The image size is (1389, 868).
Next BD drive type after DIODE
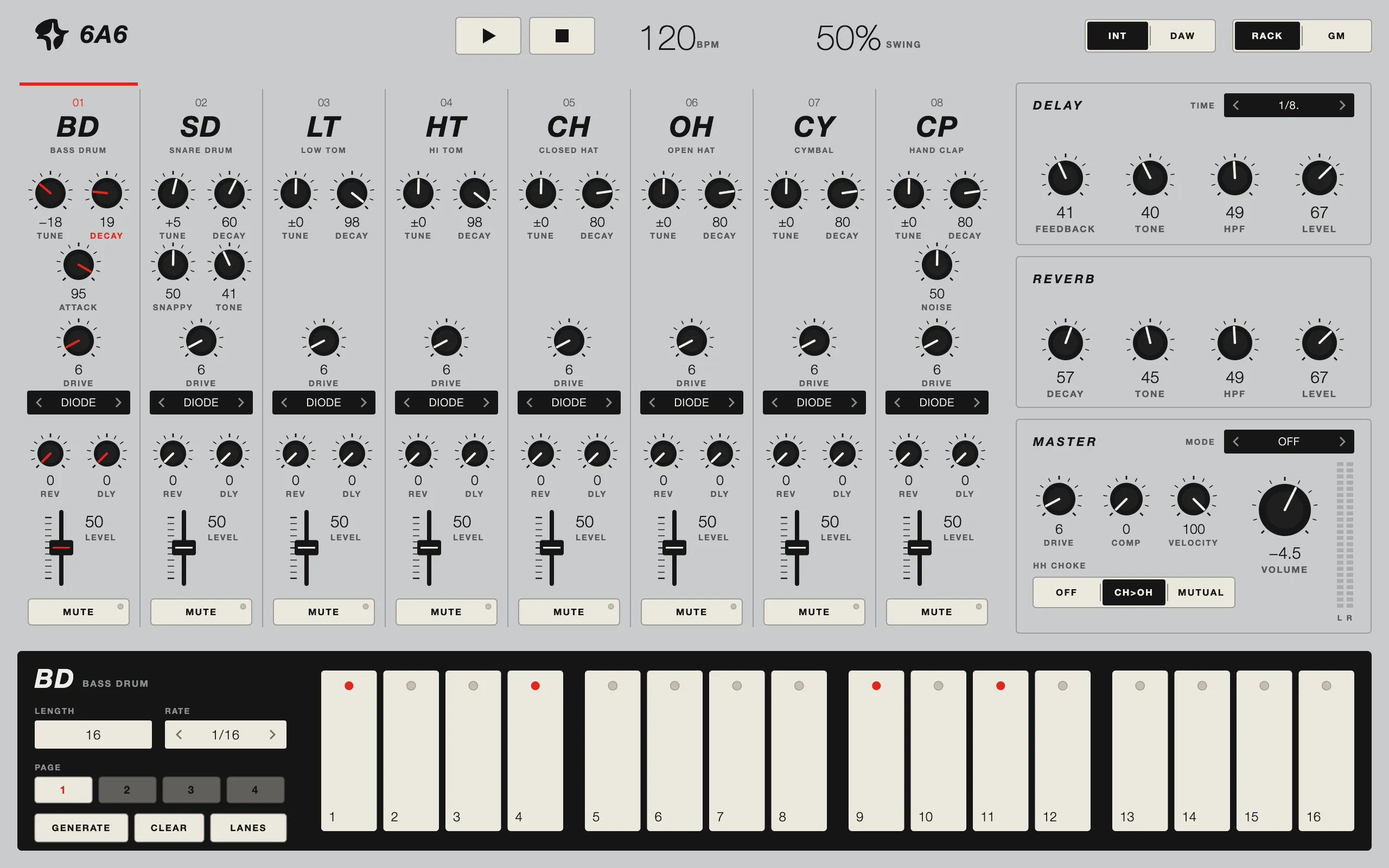pyautogui.click(x=118, y=403)
